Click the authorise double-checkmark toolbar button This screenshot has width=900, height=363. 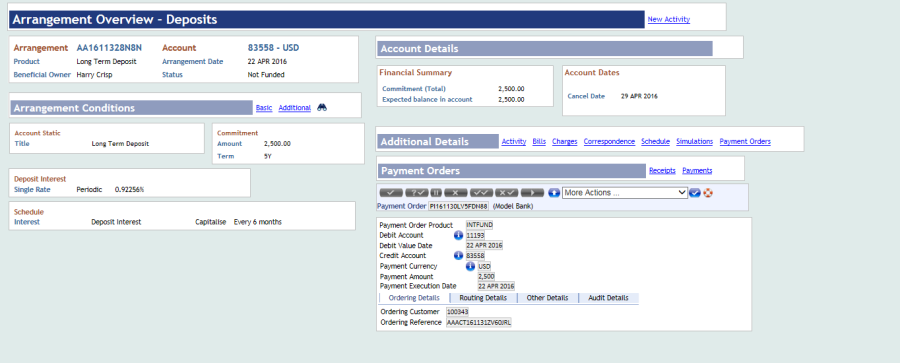pos(481,192)
